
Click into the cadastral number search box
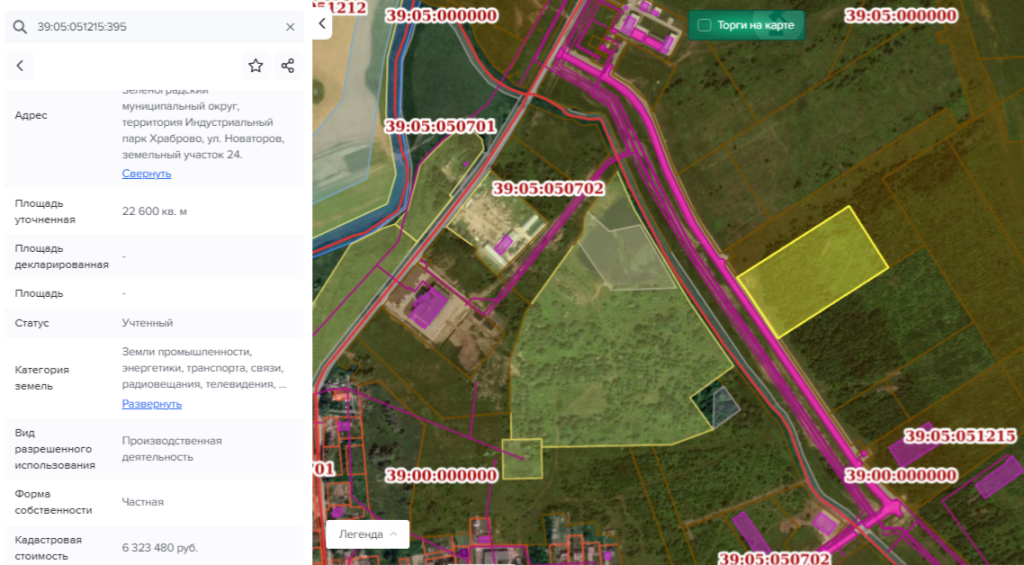pos(150,27)
